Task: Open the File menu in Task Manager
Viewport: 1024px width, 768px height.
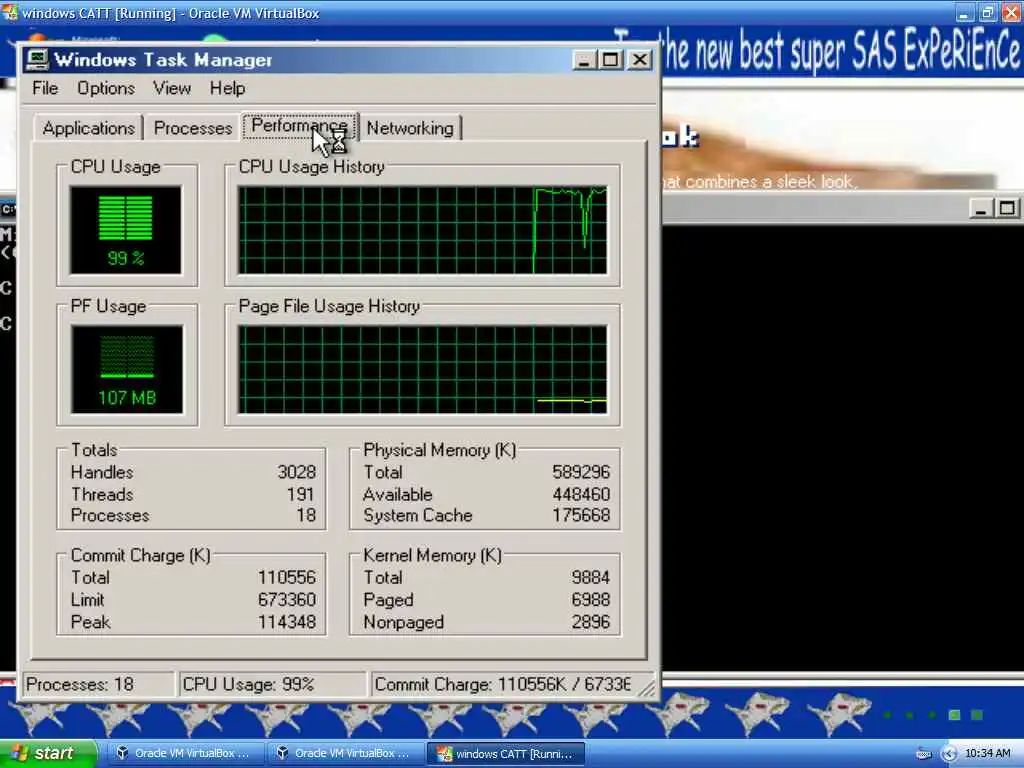Action: click(45, 88)
